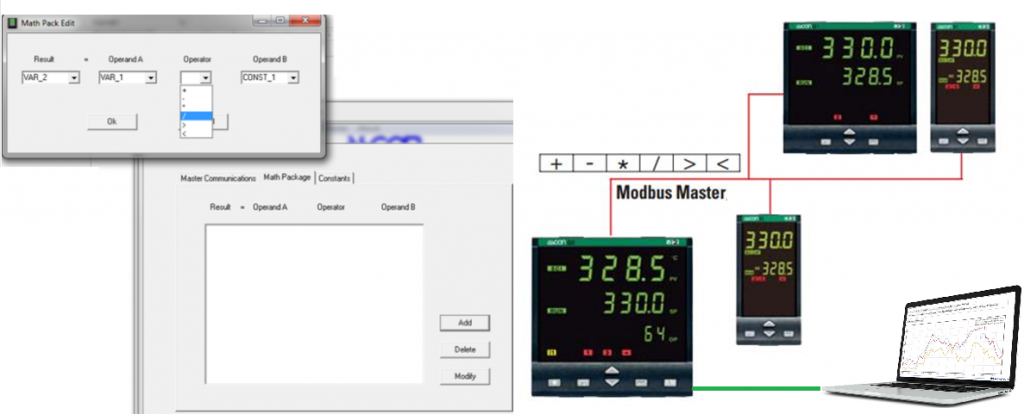
Task: Click the Delete button
Action: tap(464, 350)
